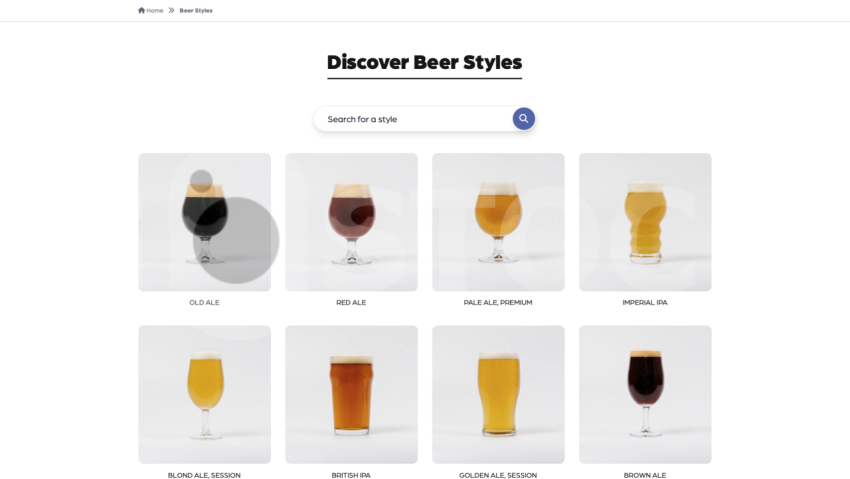Click the home icon in breadcrumb
850x479 pixels.
tap(141, 10)
